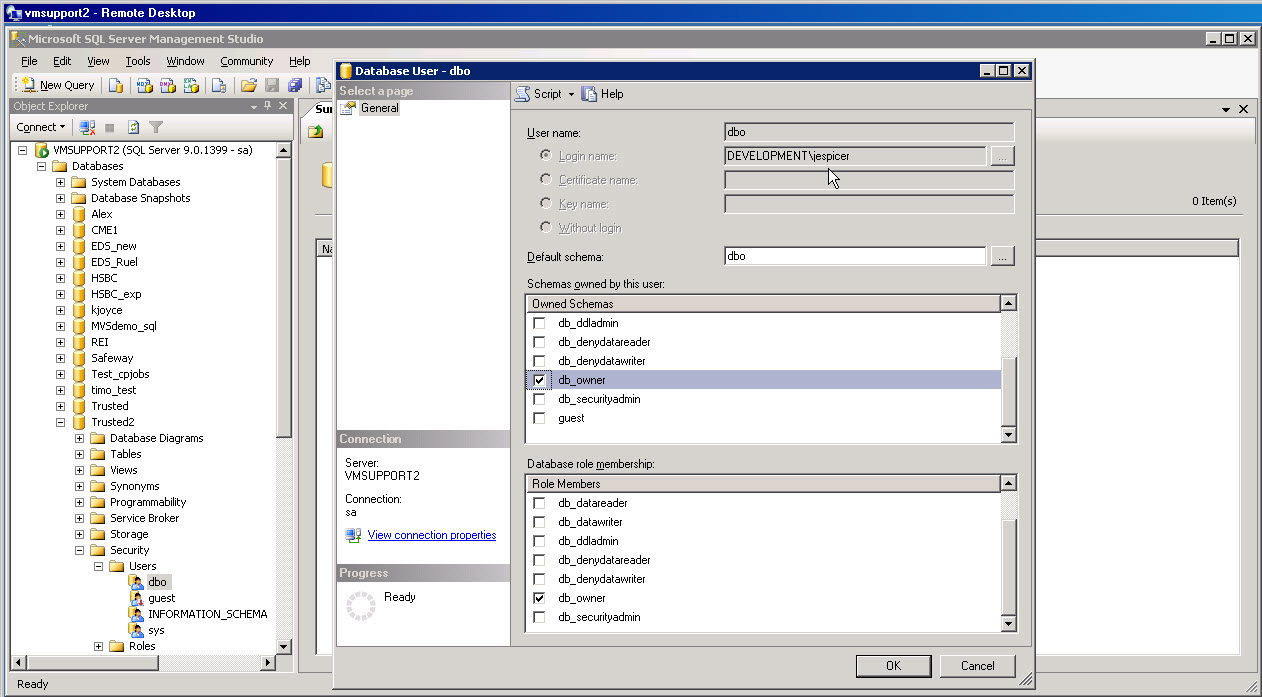Check db_datareader in Role Members list
Image resolution: width=1262 pixels, height=697 pixels.
coord(540,503)
